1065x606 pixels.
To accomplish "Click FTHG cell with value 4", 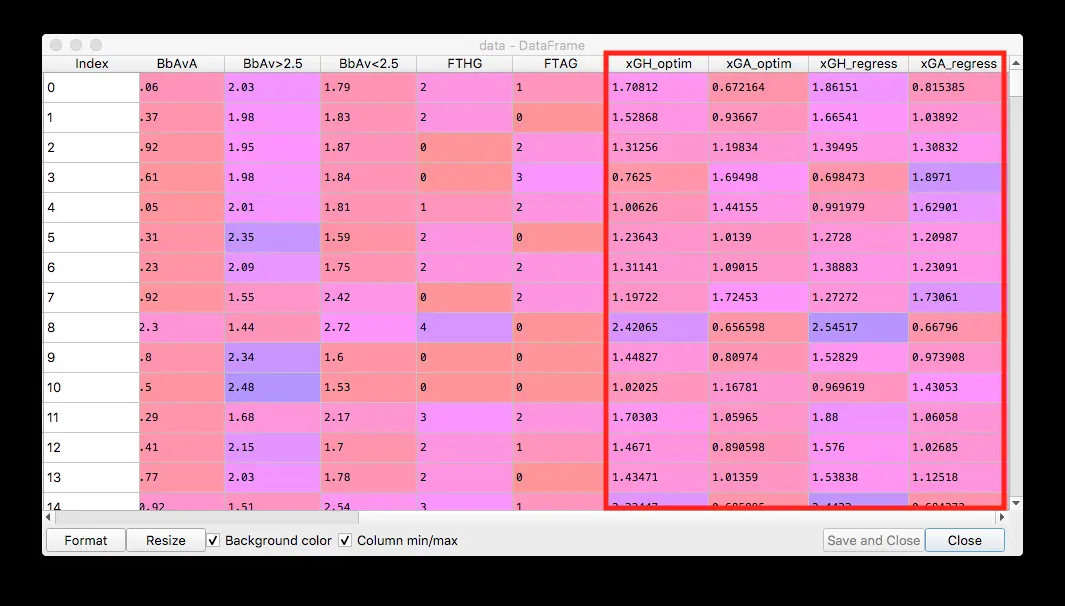I will [x=465, y=327].
